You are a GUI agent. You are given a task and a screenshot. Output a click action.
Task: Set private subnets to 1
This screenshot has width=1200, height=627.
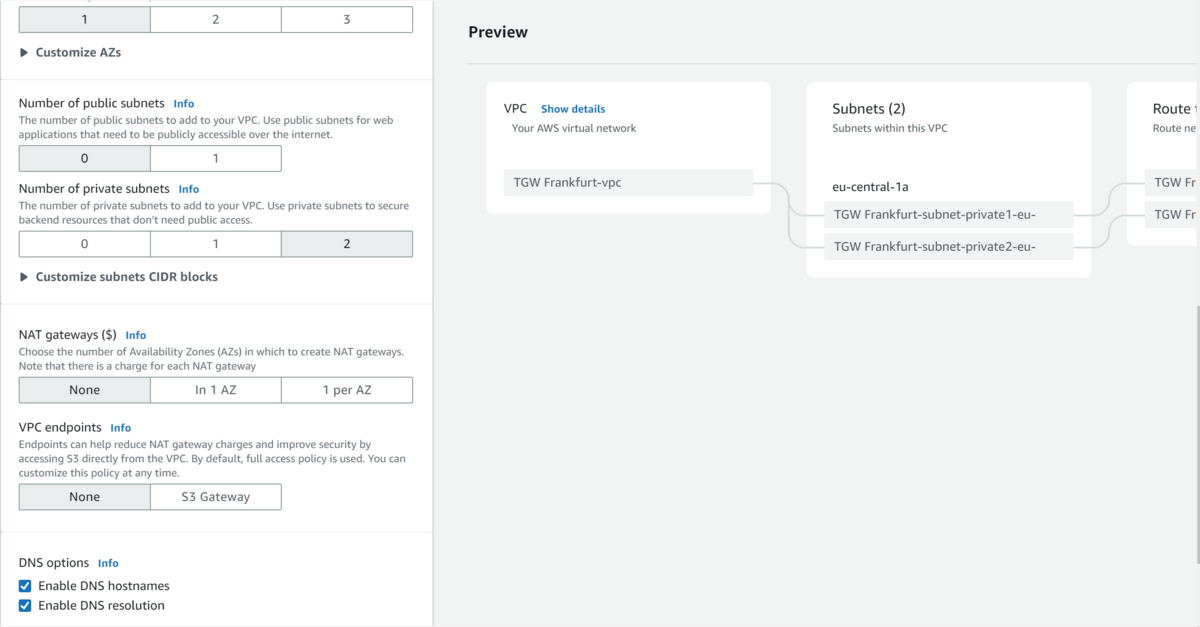click(215, 244)
